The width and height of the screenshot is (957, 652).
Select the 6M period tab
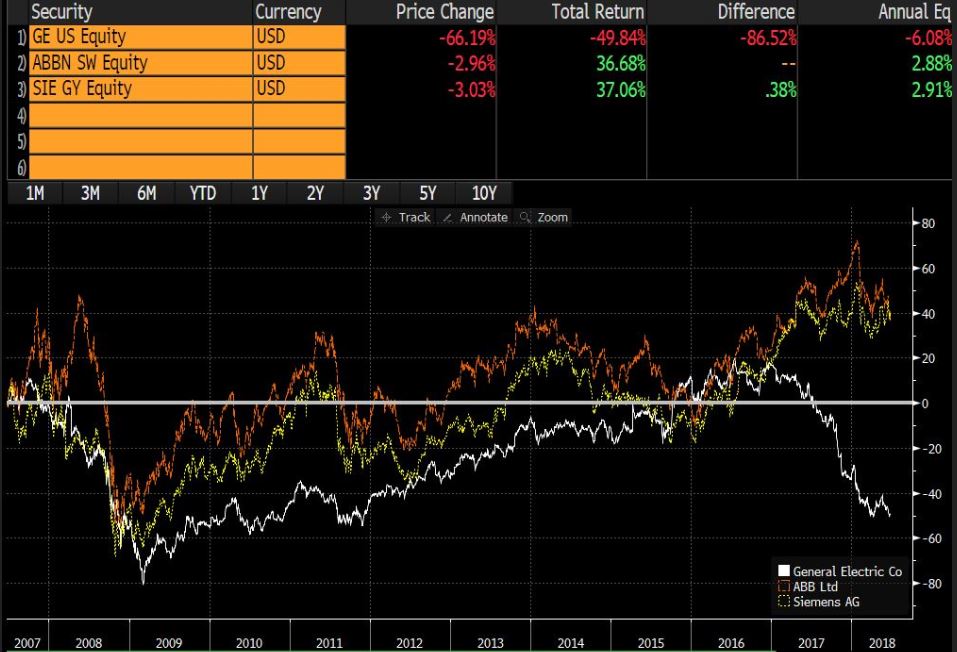[146, 194]
